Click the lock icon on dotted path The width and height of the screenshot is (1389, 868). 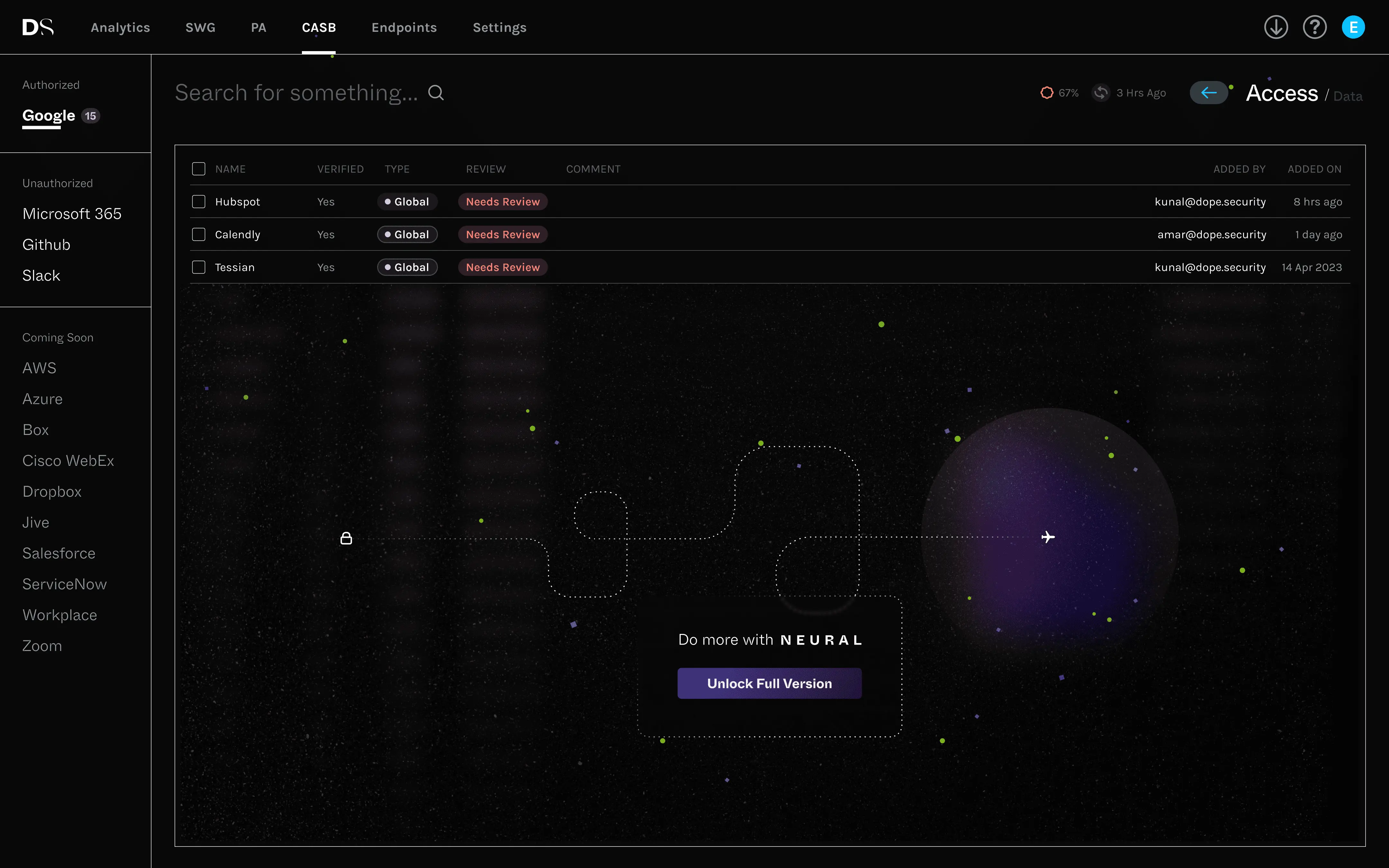click(x=346, y=538)
